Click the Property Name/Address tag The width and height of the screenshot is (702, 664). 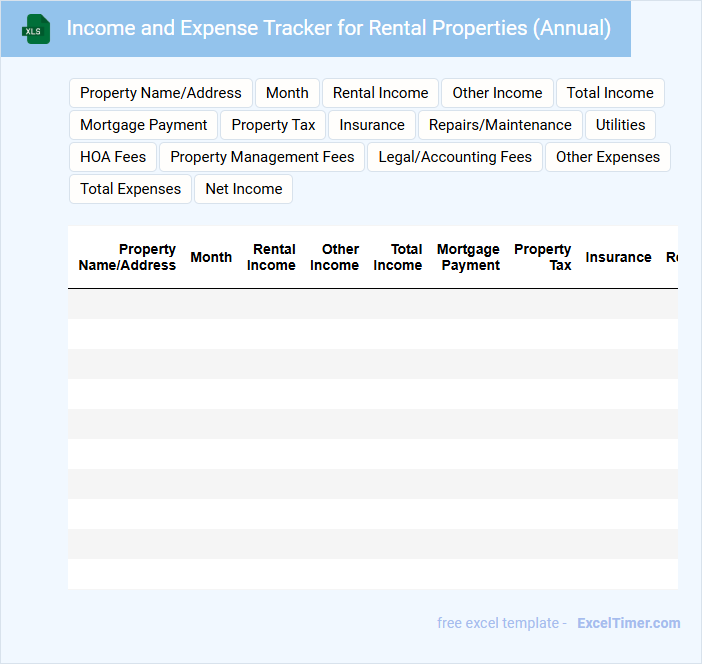(x=161, y=93)
